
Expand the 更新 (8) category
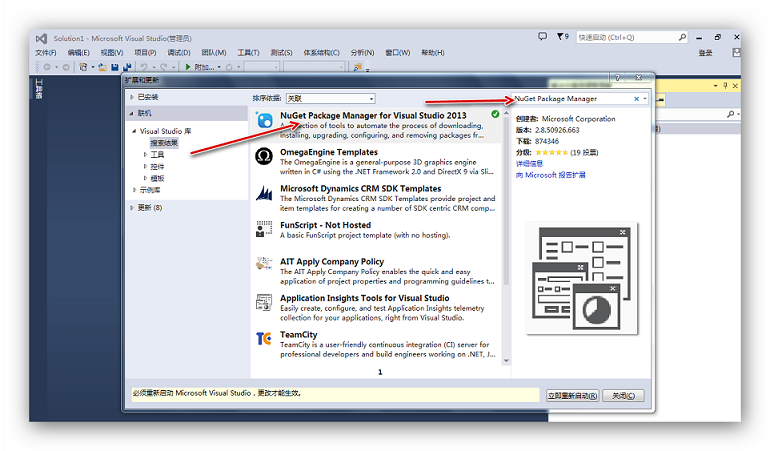(x=132, y=208)
